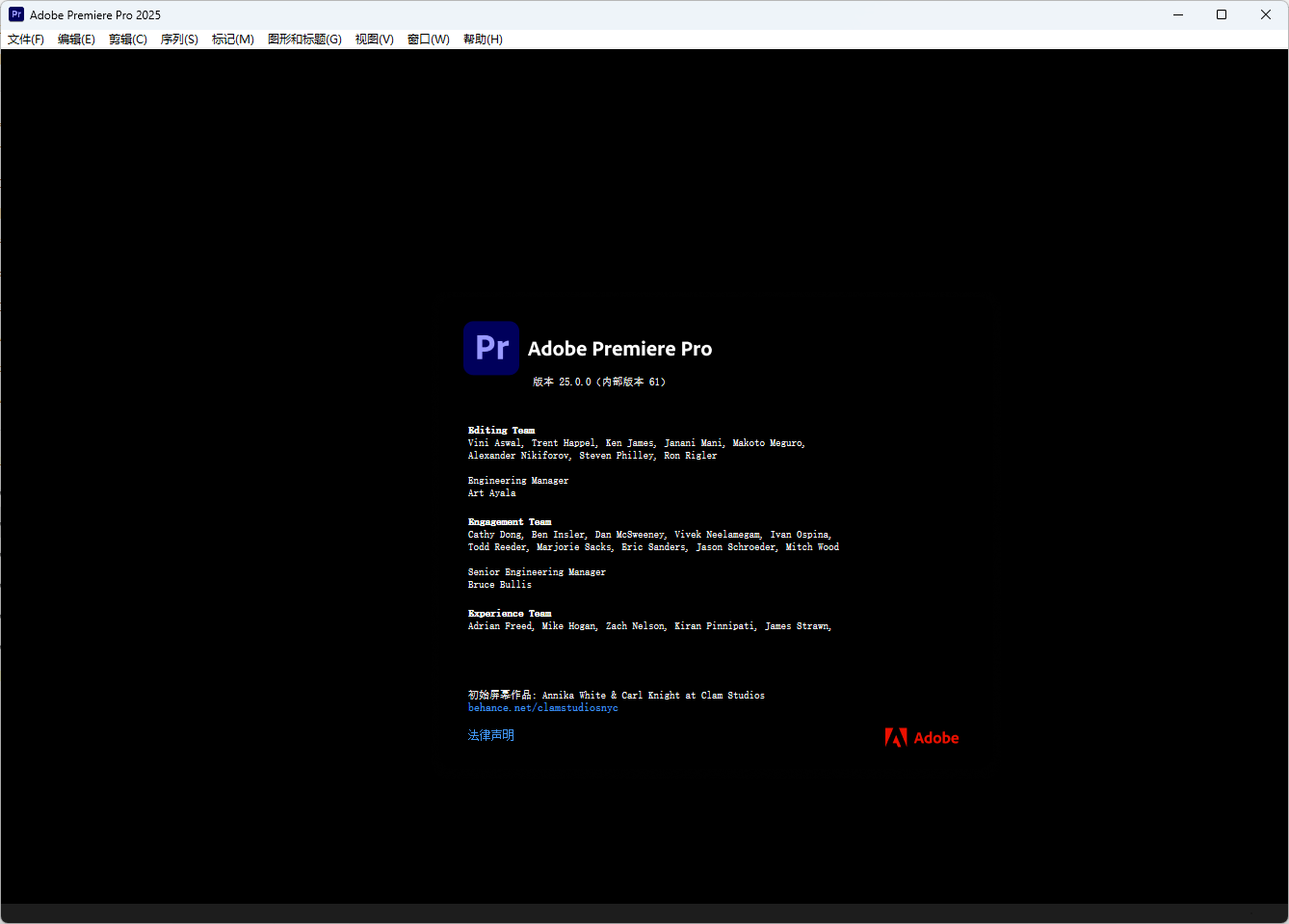This screenshot has width=1289, height=924.
Task: Open the behance.net/clamstudiosnyc link
Action: click(x=543, y=708)
